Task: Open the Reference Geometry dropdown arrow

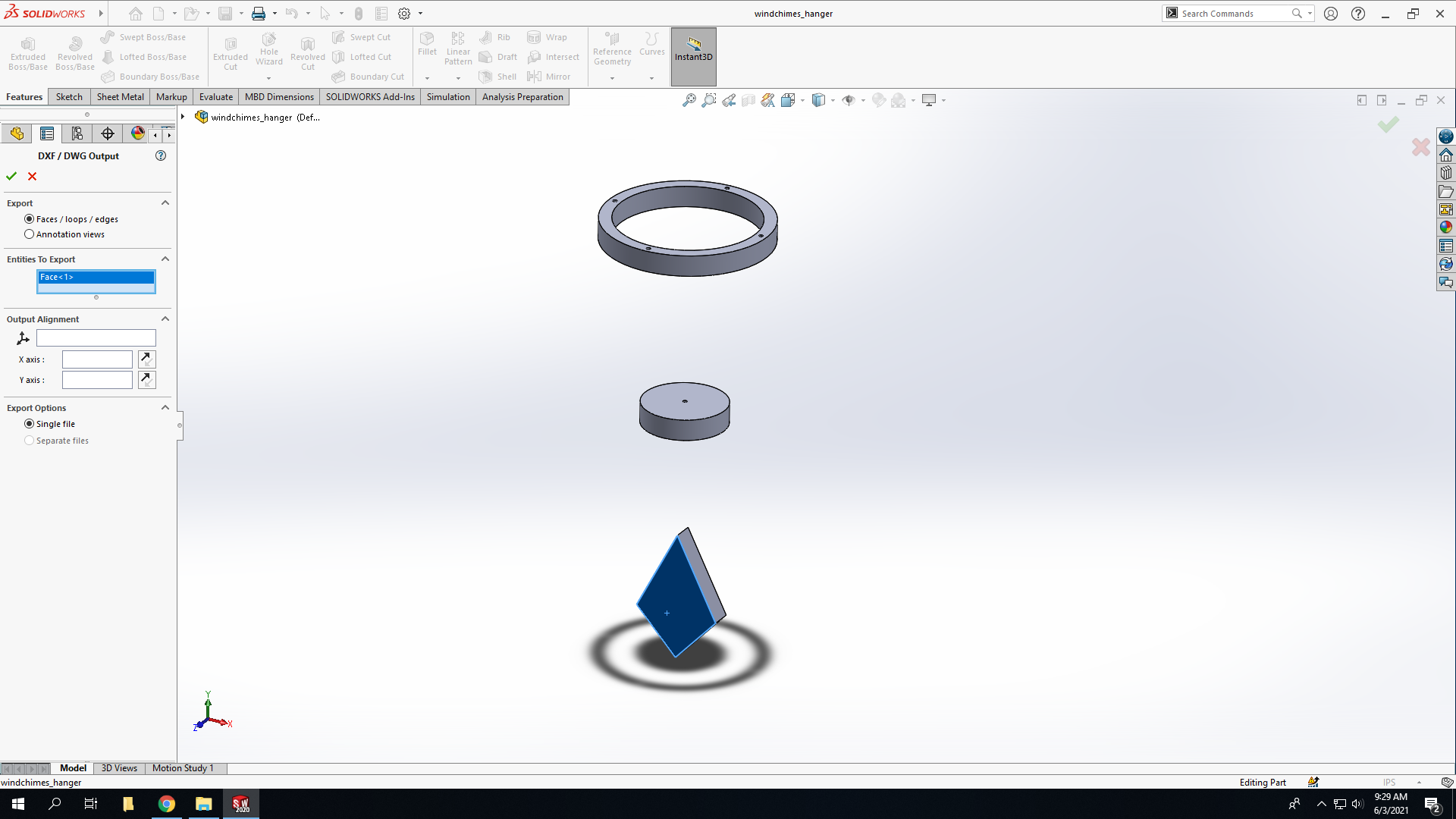Action: coord(612,78)
